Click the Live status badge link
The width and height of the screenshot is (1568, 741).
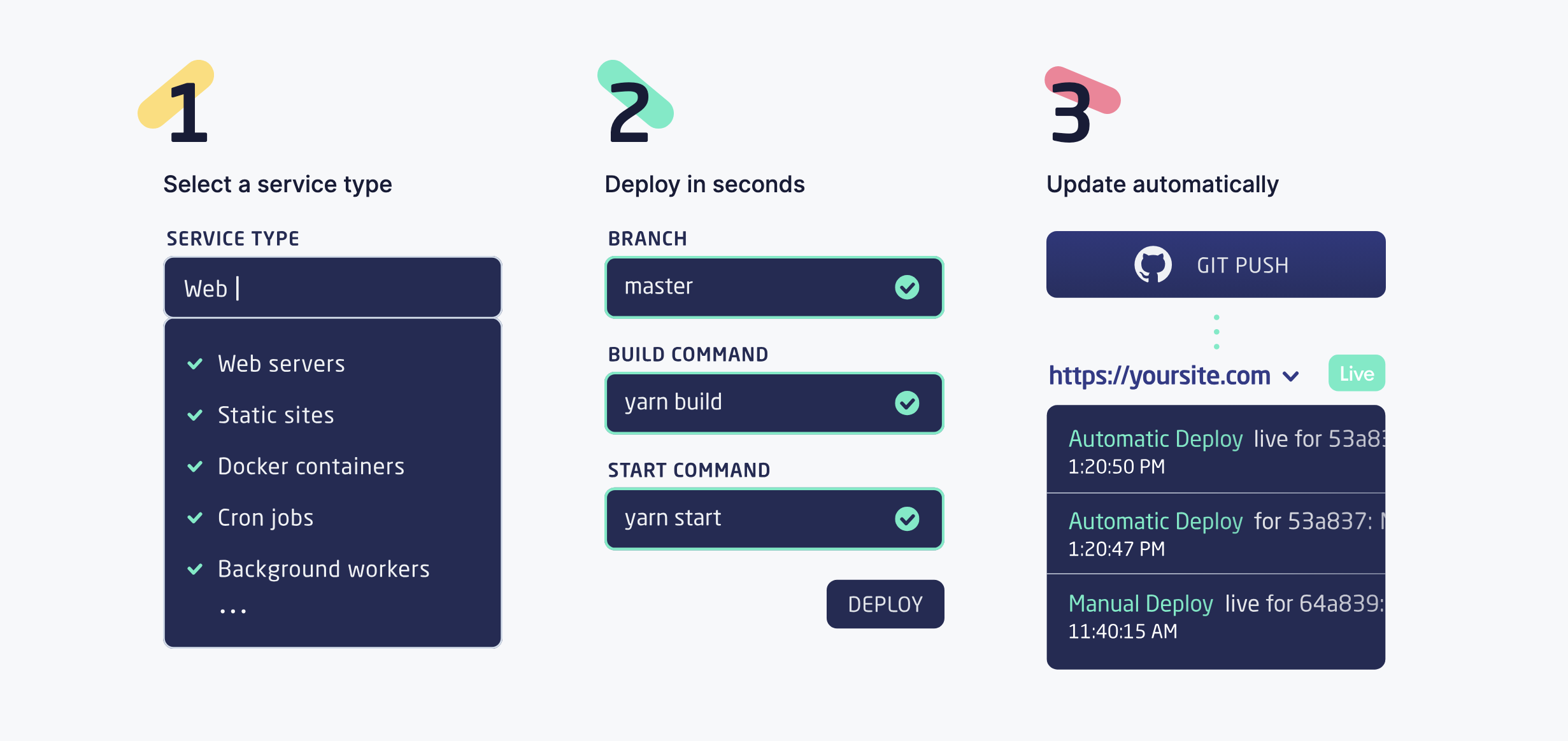[x=1355, y=374]
